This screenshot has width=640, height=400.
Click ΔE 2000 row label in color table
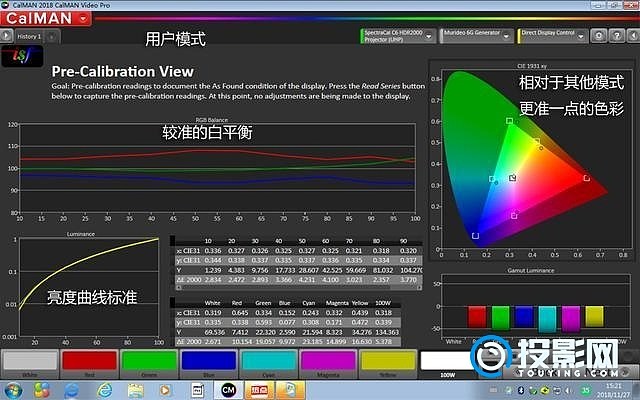(x=189, y=341)
